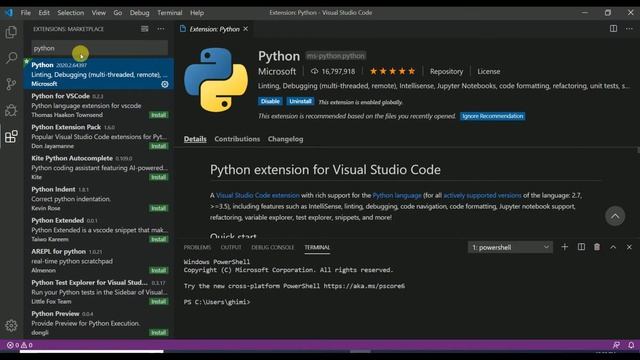640x360 pixels.
Task: Install Kite Python Autocomplete
Action: click(x=159, y=177)
